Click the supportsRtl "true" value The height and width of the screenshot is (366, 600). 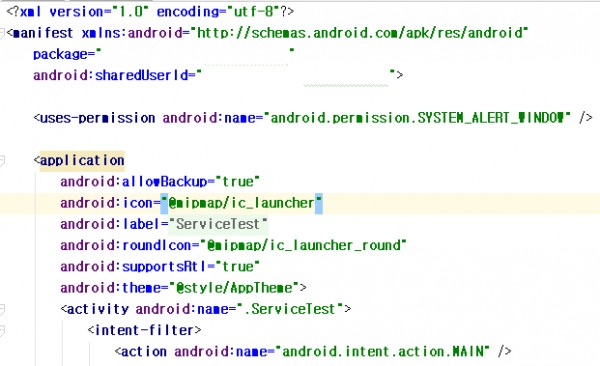238,266
